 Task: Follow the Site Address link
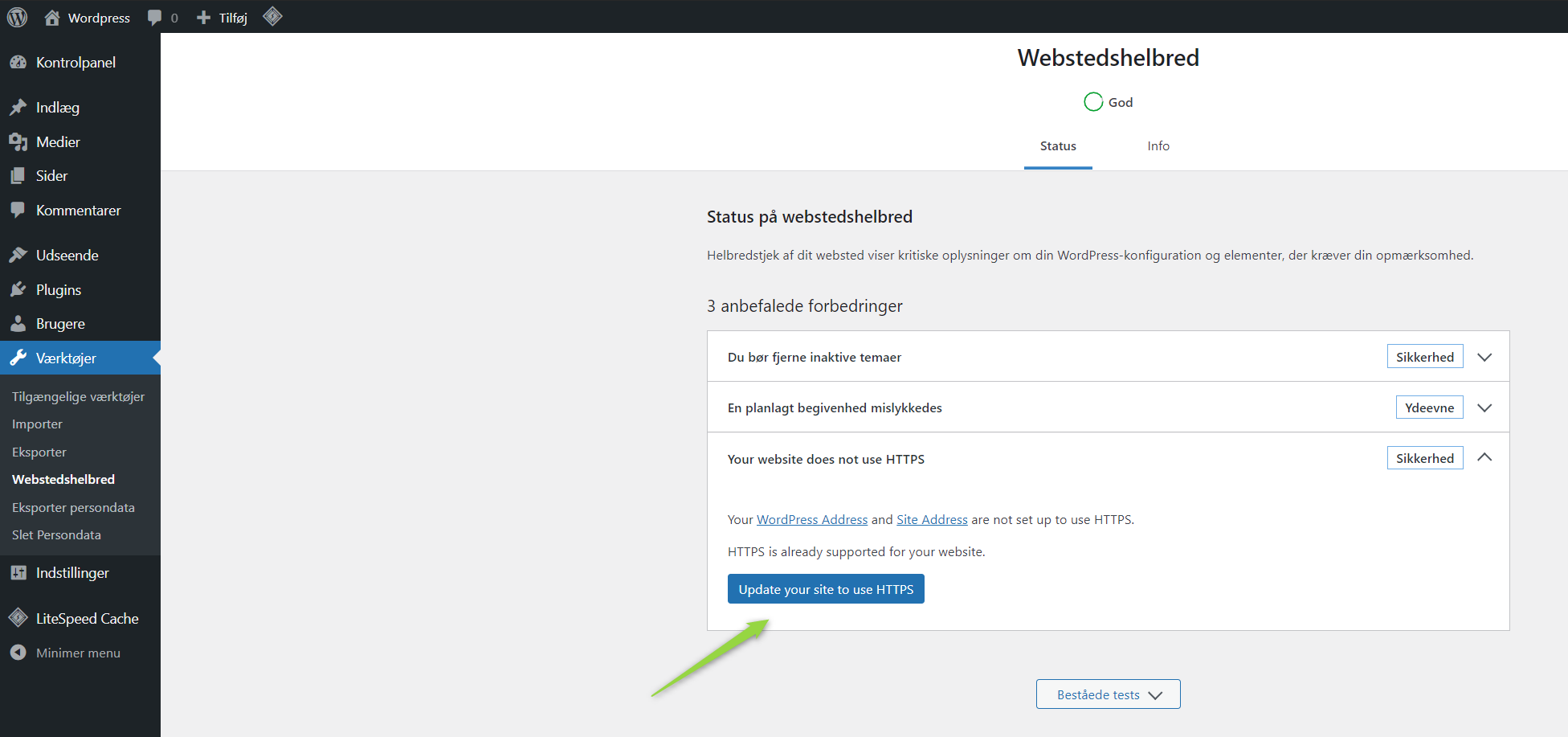[x=932, y=520]
